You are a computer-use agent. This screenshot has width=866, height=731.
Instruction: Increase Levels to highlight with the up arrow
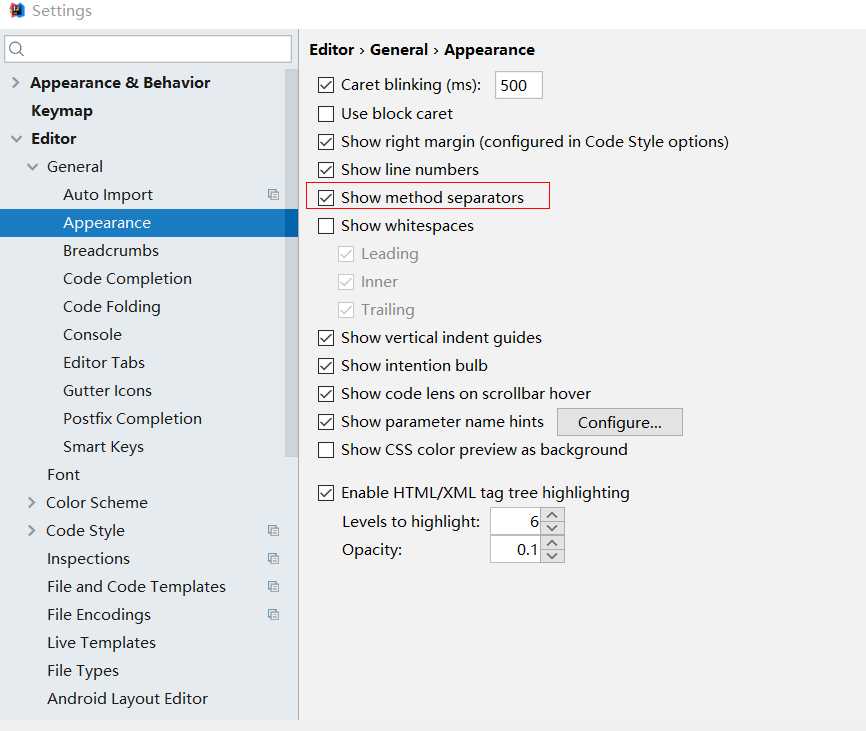coord(552,515)
